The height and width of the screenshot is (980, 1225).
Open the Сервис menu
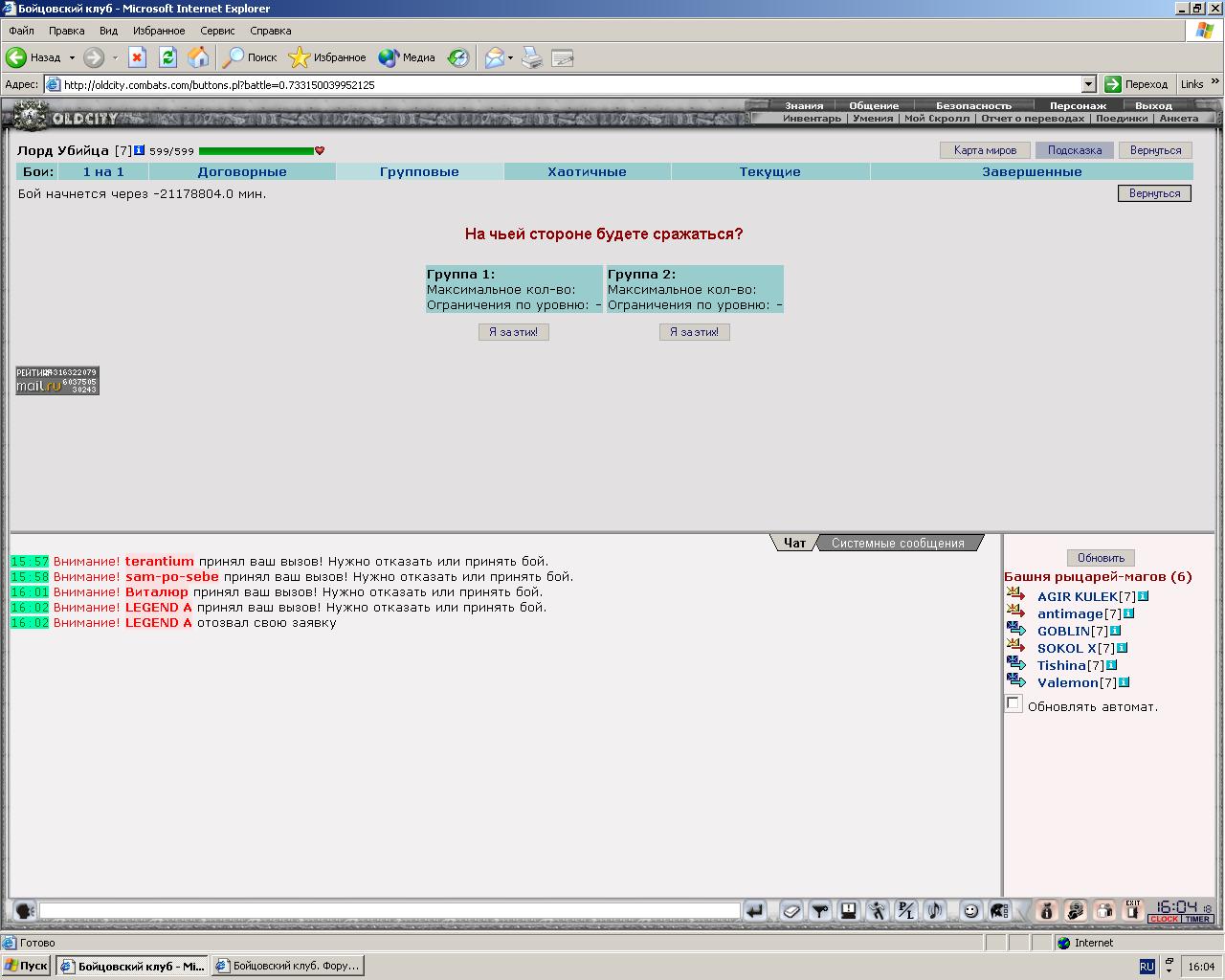[217, 31]
